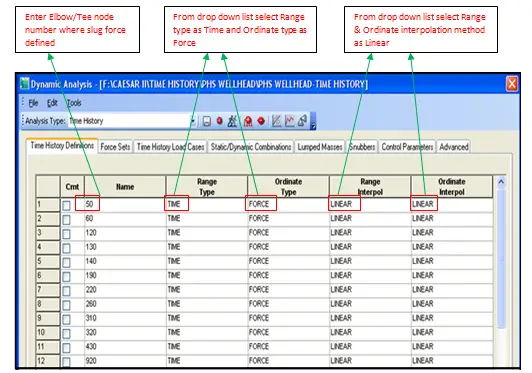Tick the Cmt checkbox for row 3 (120)
Viewport: 532px width, 373px height.
pyautogui.click(x=66, y=234)
